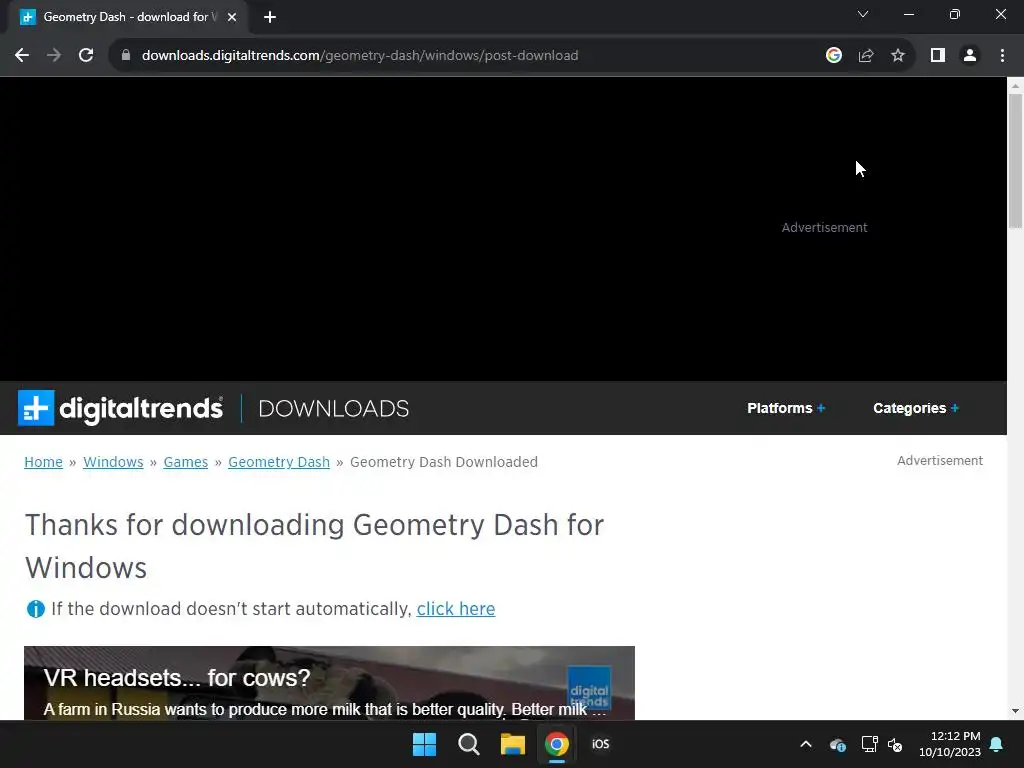The image size is (1024, 768).
Task: Click the forward navigation arrow
Action: 54,56
